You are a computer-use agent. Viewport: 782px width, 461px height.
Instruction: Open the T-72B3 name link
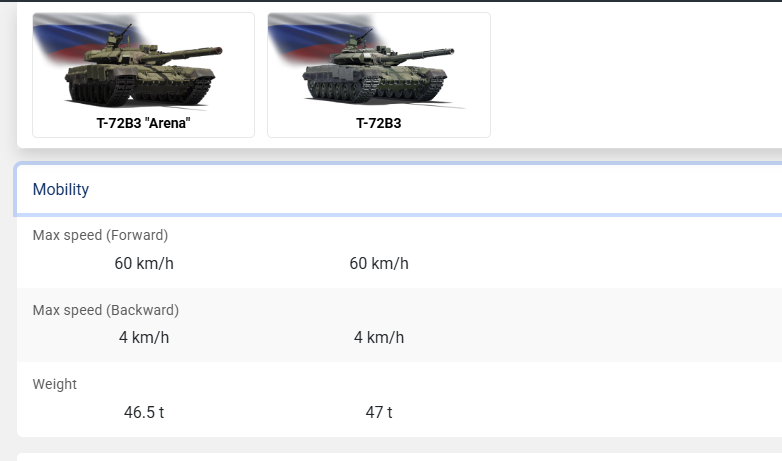379,123
